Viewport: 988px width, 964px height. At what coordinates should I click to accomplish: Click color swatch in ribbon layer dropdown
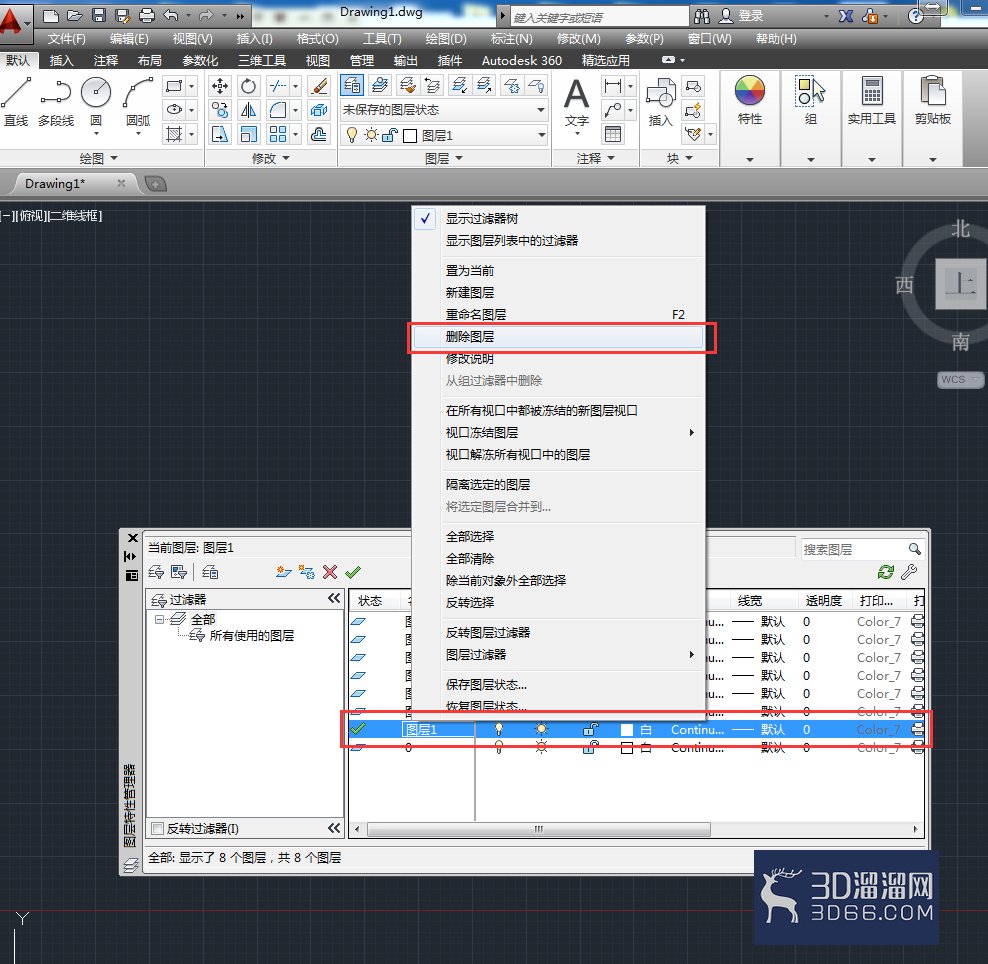pos(410,135)
